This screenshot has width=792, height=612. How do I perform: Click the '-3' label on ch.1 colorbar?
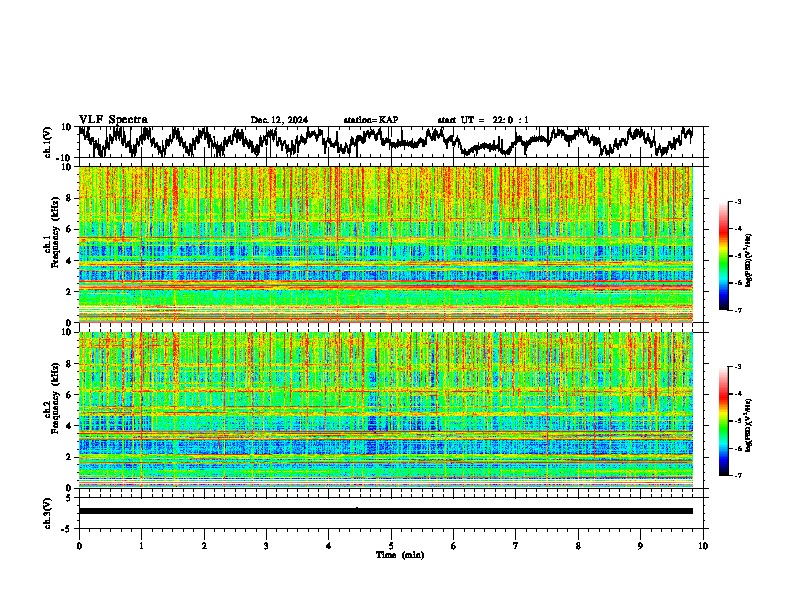[737, 202]
